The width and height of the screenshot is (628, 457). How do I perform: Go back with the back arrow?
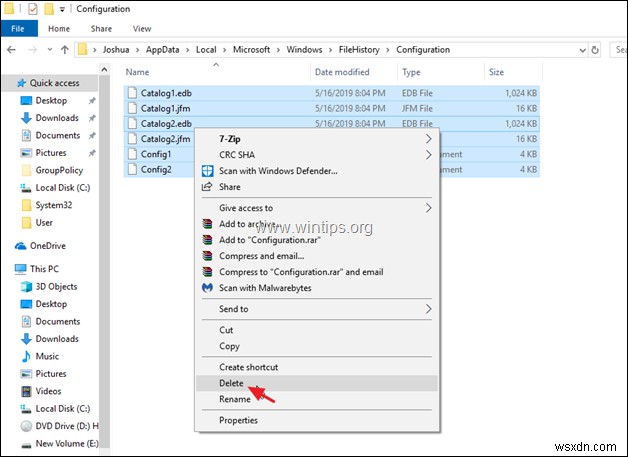tap(12, 50)
